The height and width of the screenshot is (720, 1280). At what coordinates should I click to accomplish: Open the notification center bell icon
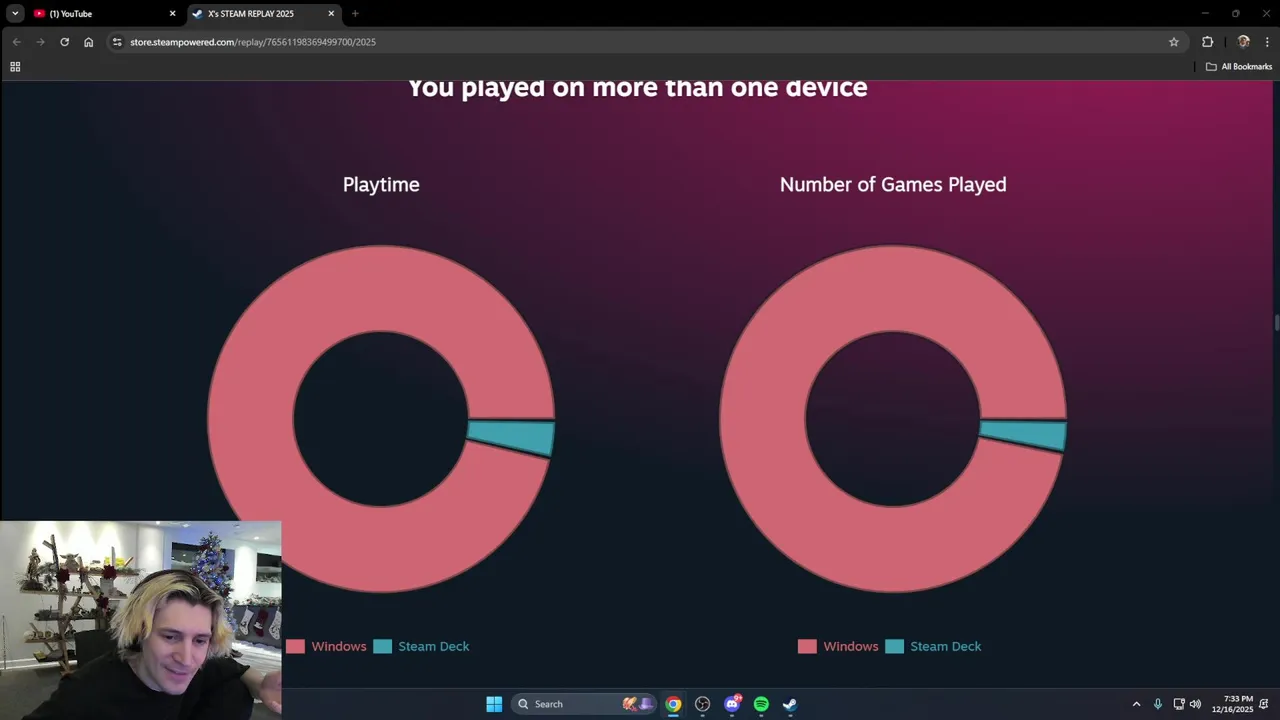pyautogui.click(x=1264, y=704)
